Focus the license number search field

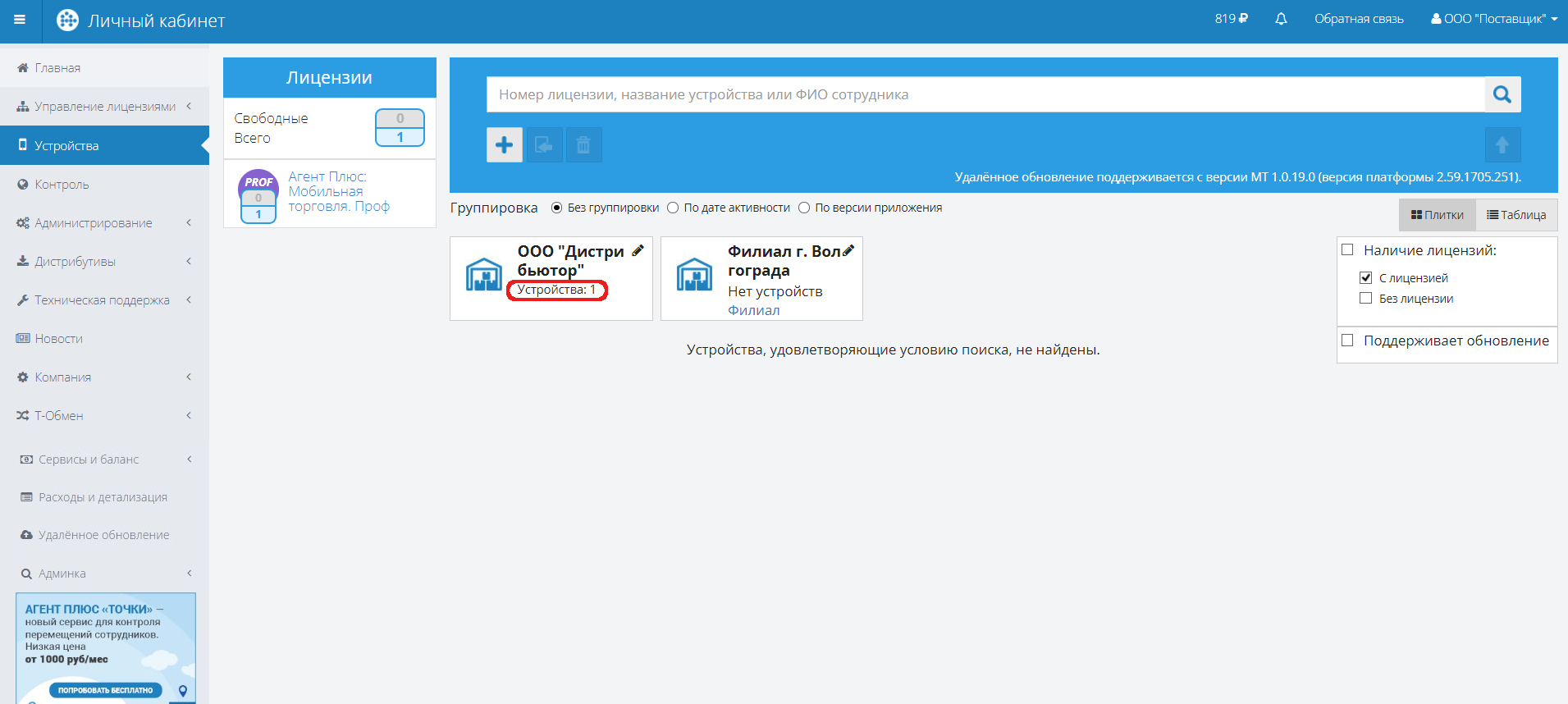(985, 94)
